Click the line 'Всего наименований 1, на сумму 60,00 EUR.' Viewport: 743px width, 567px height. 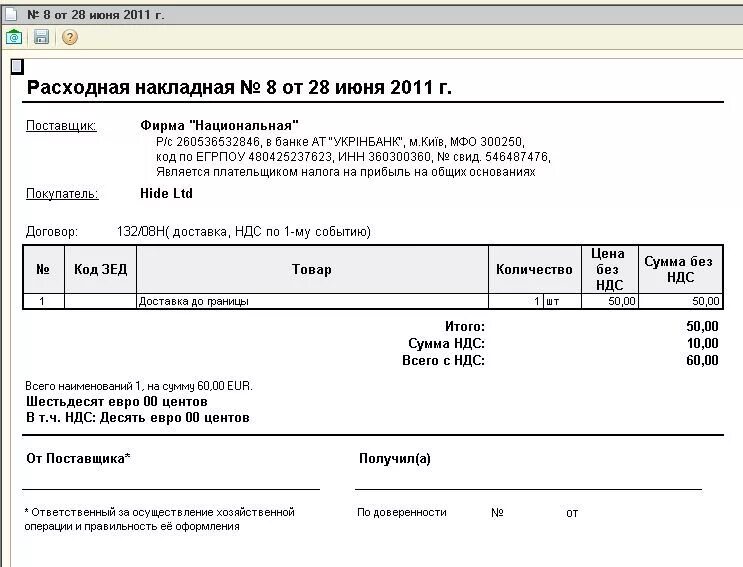139,386
